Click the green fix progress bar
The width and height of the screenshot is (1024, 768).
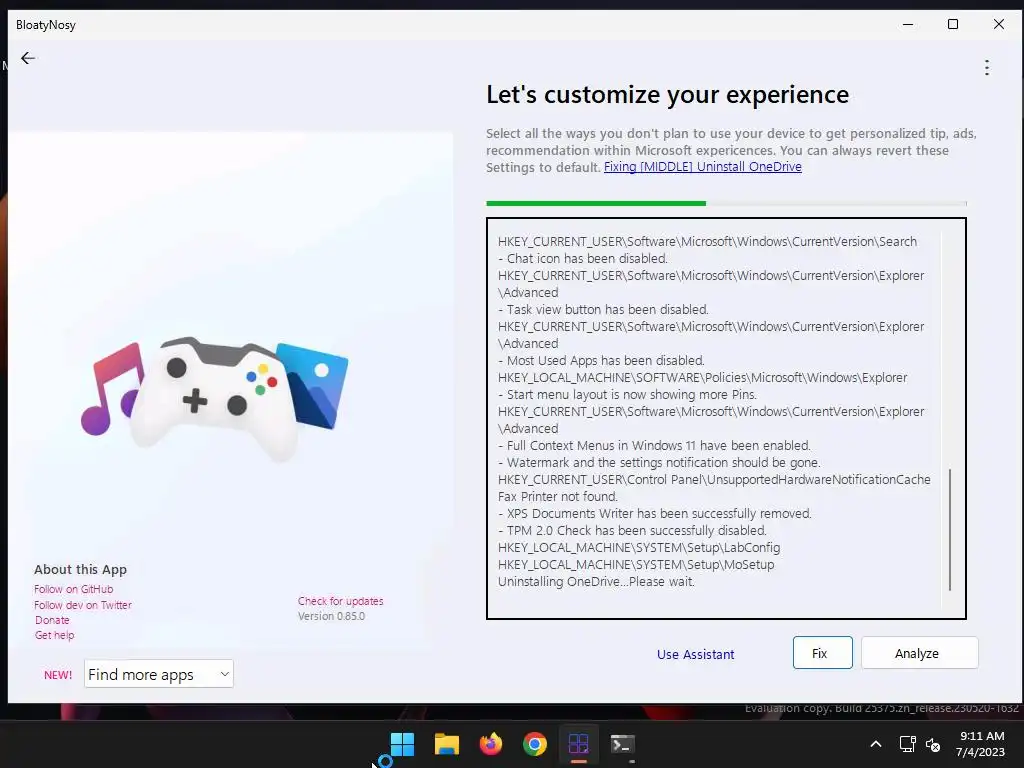click(x=596, y=203)
